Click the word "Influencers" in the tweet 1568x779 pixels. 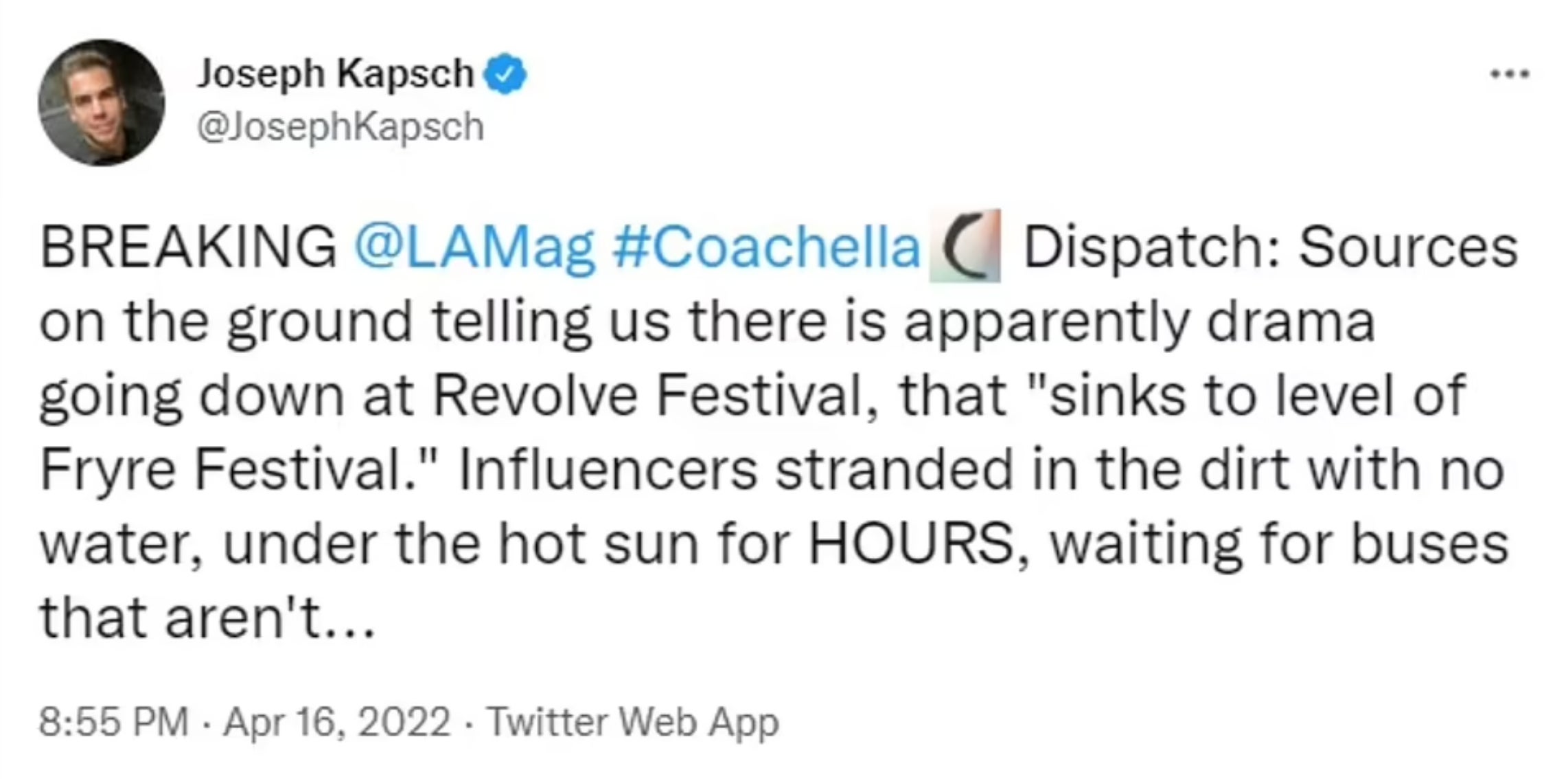click(x=608, y=470)
